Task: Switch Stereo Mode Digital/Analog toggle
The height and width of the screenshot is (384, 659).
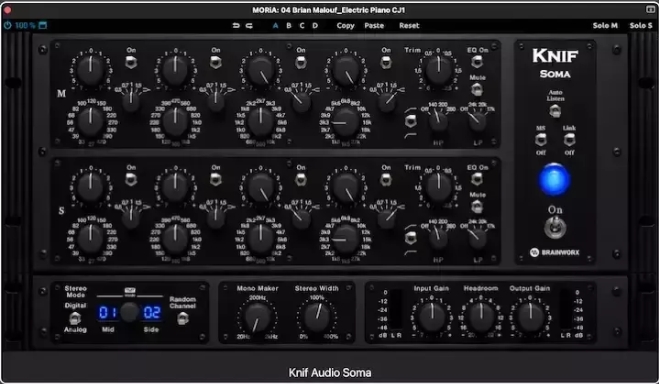Action: pos(75,318)
